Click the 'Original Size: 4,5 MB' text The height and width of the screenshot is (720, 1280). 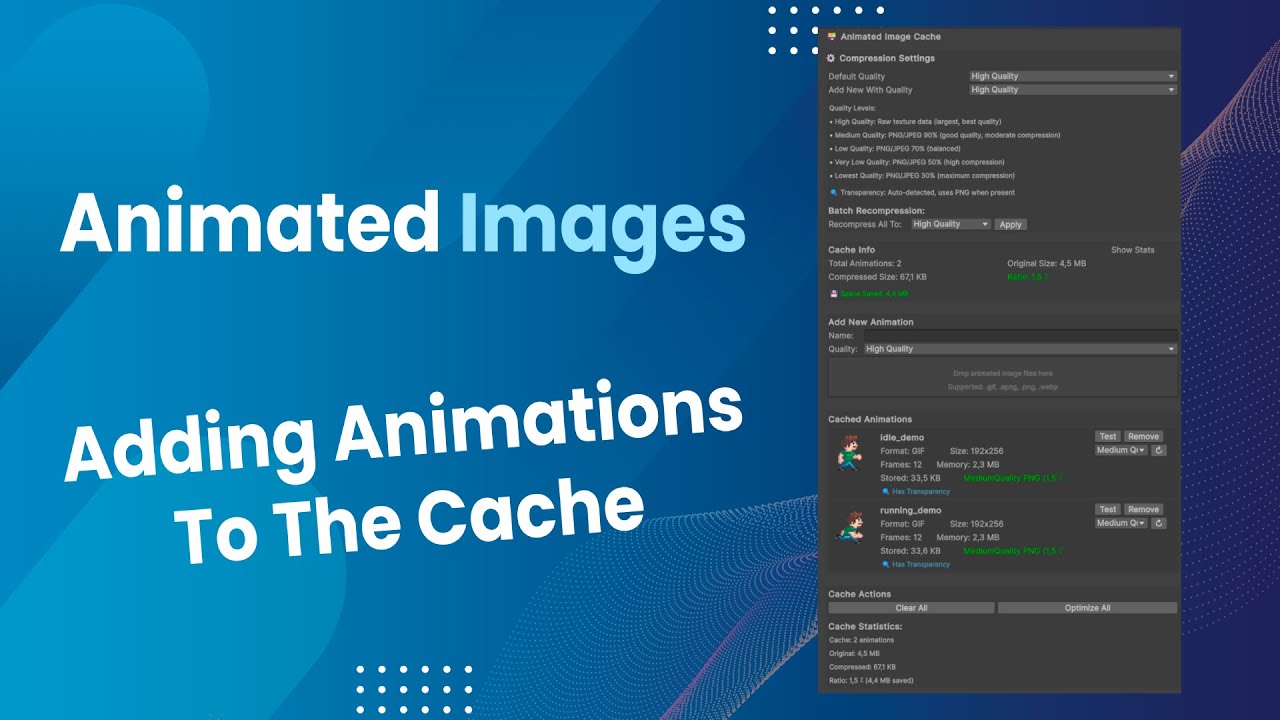1046,263
